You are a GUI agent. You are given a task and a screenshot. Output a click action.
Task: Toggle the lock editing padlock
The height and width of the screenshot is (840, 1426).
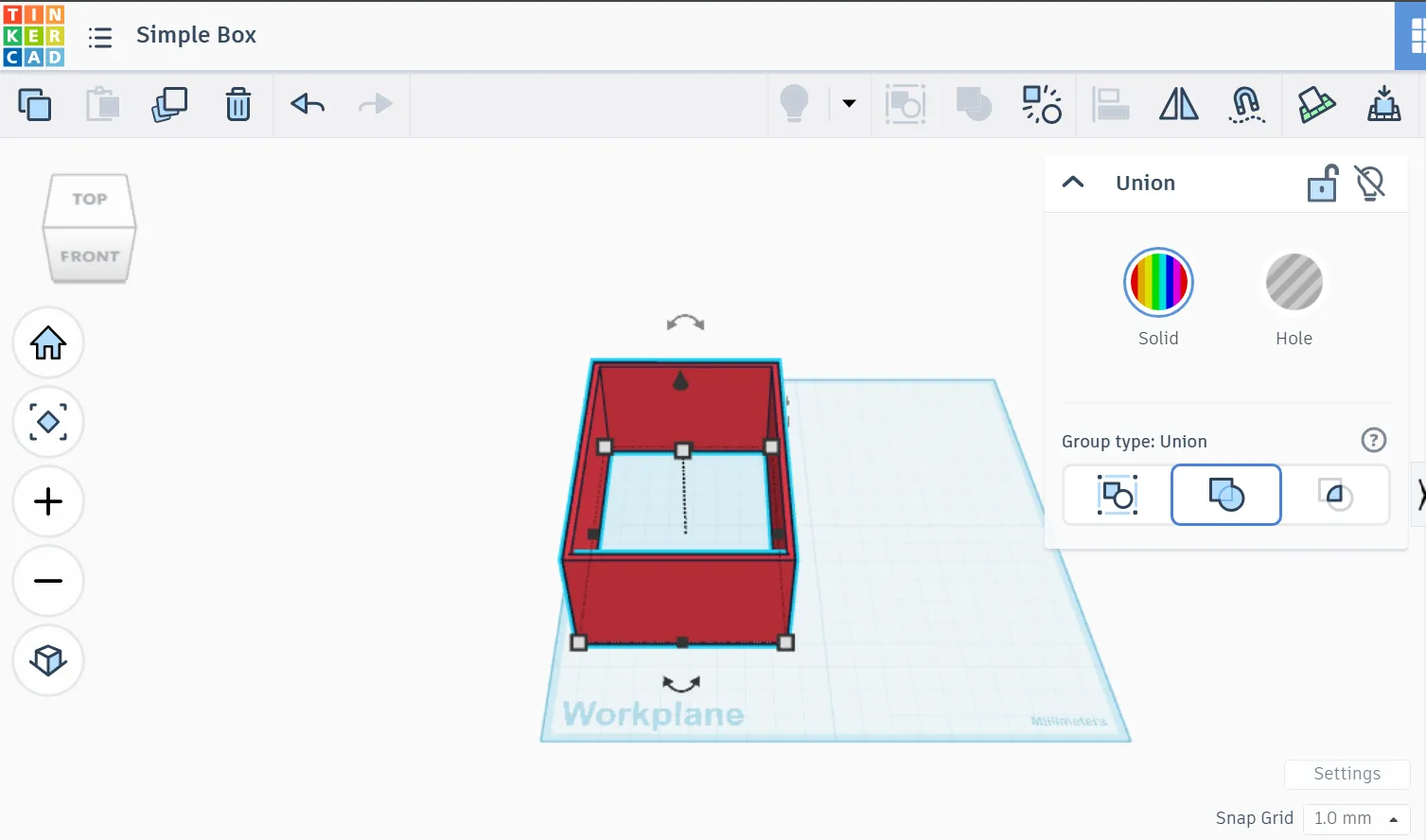point(1322,184)
